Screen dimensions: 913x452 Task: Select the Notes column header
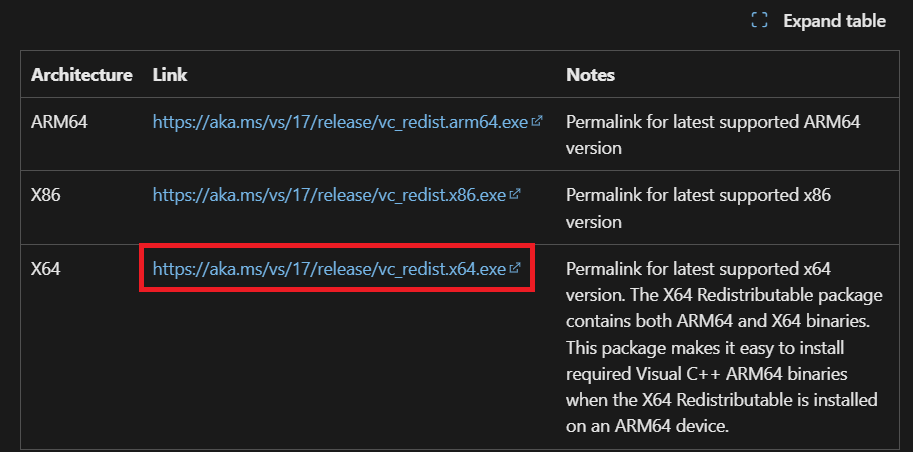pyautogui.click(x=590, y=75)
